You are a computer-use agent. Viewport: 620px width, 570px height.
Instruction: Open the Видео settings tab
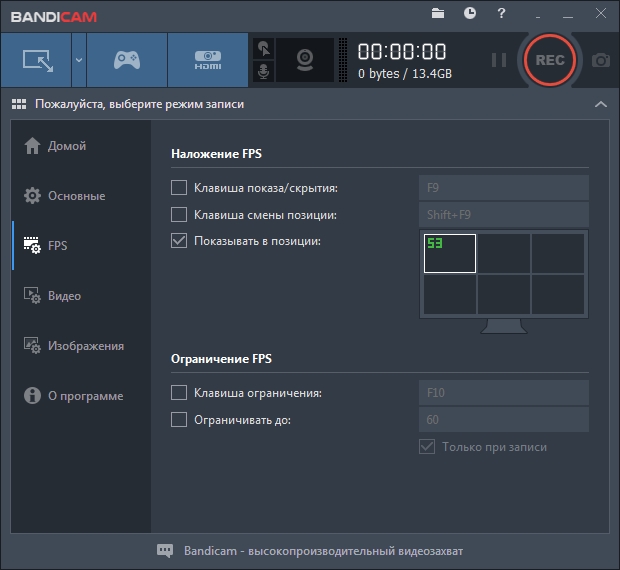(64, 296)
